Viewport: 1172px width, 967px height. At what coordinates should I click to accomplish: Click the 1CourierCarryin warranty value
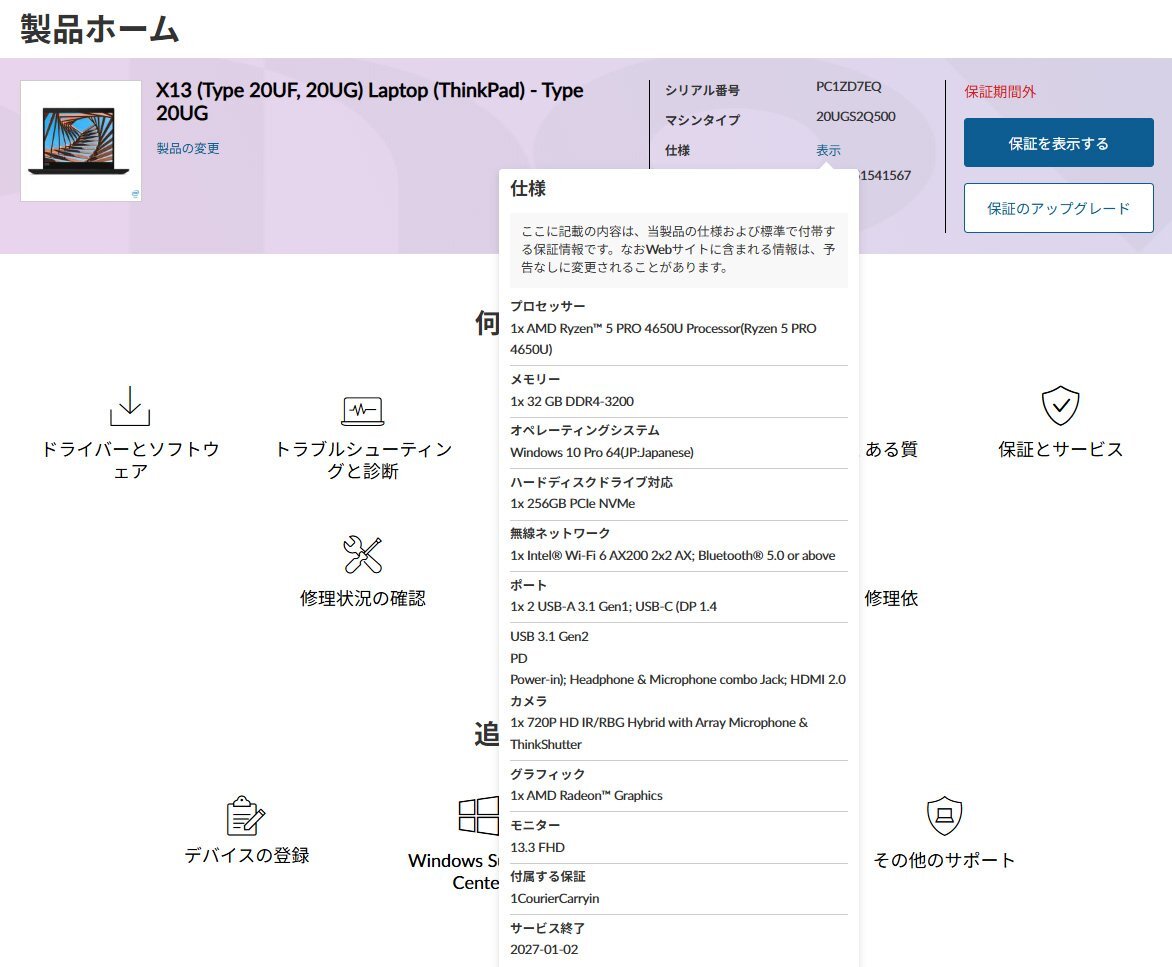[x=555, y=898]
